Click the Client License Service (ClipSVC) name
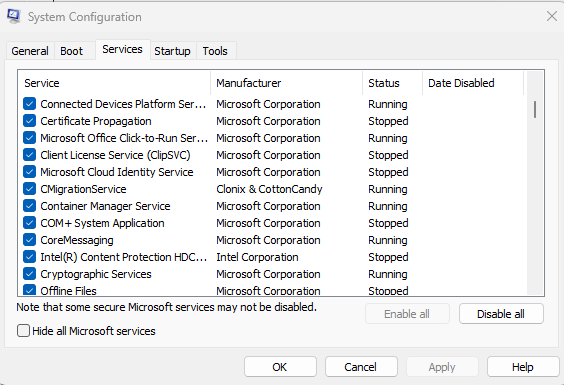Screen dimensions: 564x385 coord(115,155)
